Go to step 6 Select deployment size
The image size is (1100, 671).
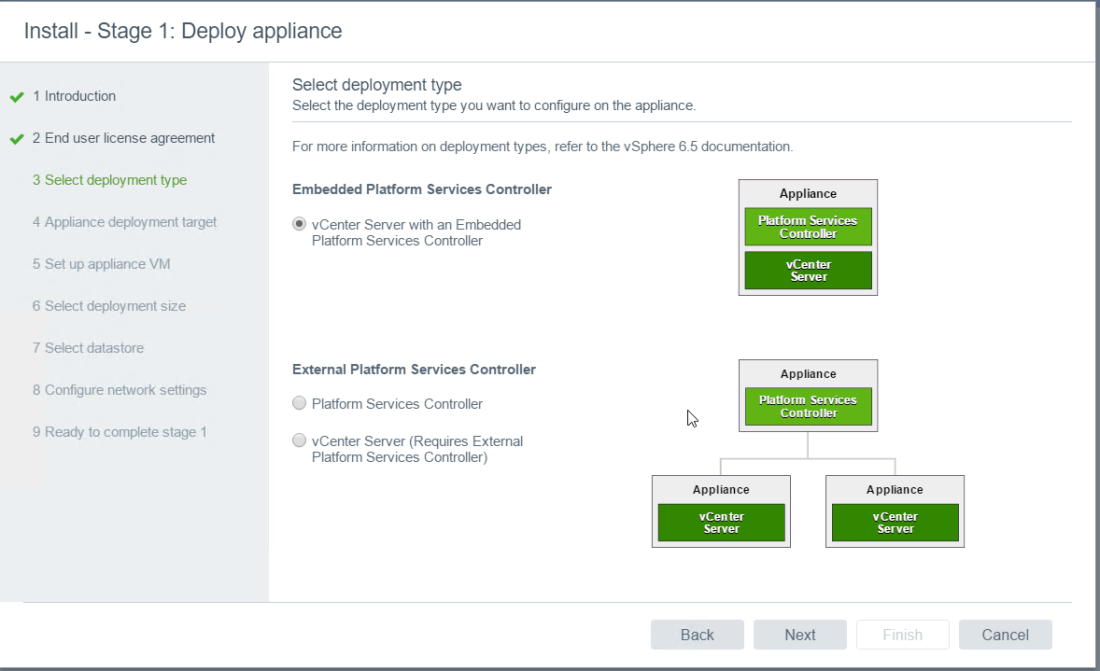coord(108,306)
